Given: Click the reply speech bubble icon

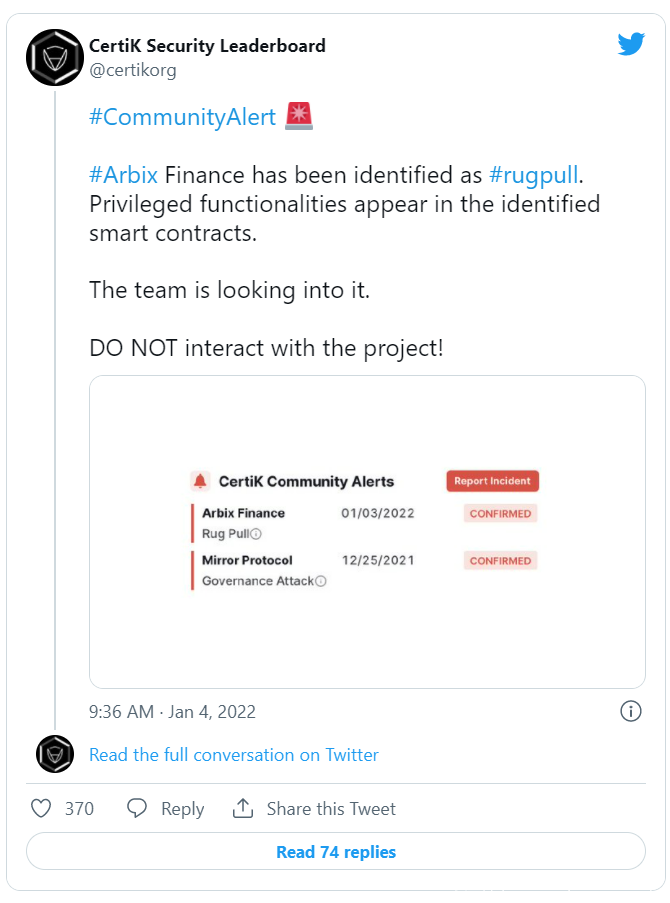Looking at the screenshot, I should pyautogui.click(x=137, y=809).
